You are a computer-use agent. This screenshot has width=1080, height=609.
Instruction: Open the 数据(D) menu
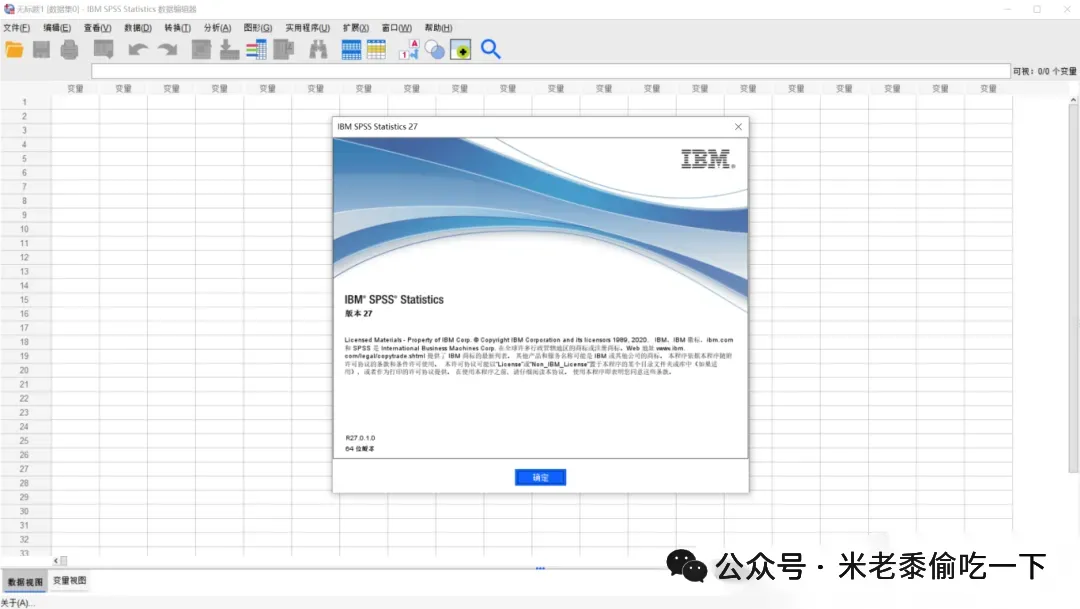pyautogui.click(x=138, y=28)
